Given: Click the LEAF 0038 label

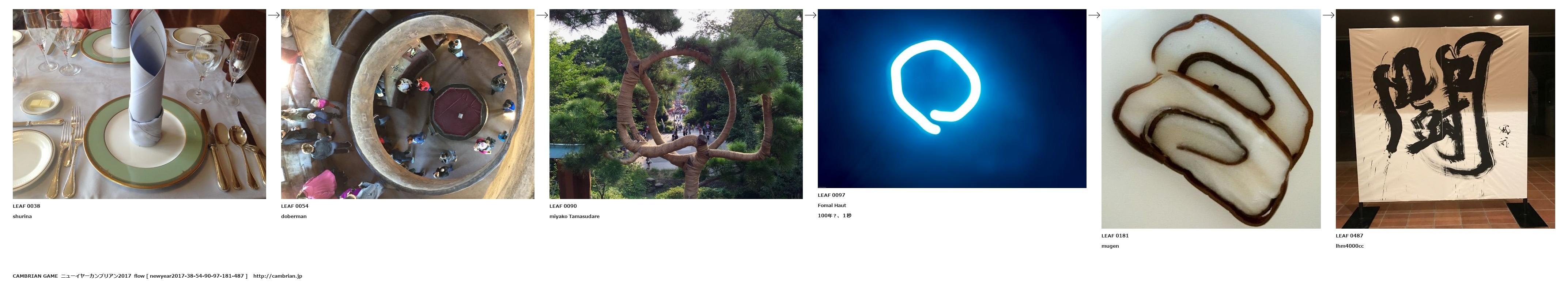Looking at the screenshot, I should [x=26, y=206].
